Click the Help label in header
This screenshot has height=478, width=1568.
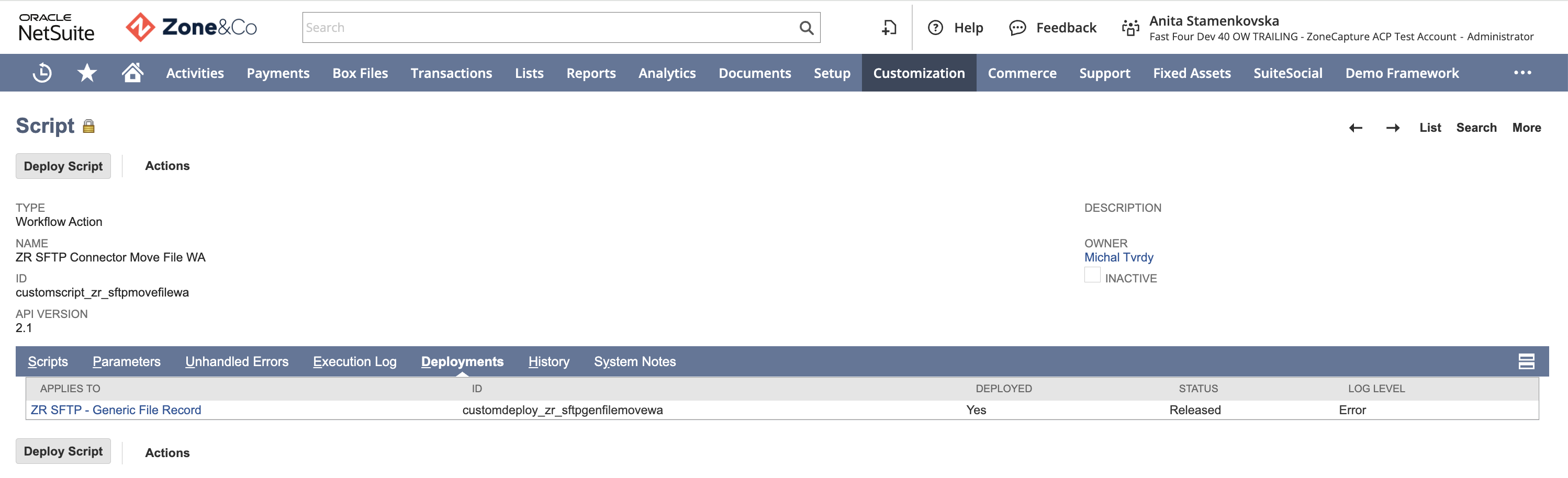[968, 28]
